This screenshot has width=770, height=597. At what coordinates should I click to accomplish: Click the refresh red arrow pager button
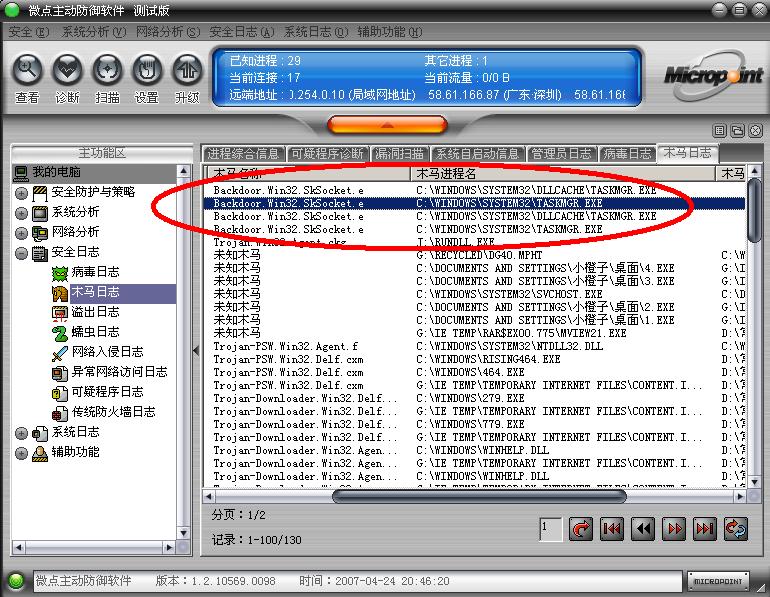[x=580, y=529]
